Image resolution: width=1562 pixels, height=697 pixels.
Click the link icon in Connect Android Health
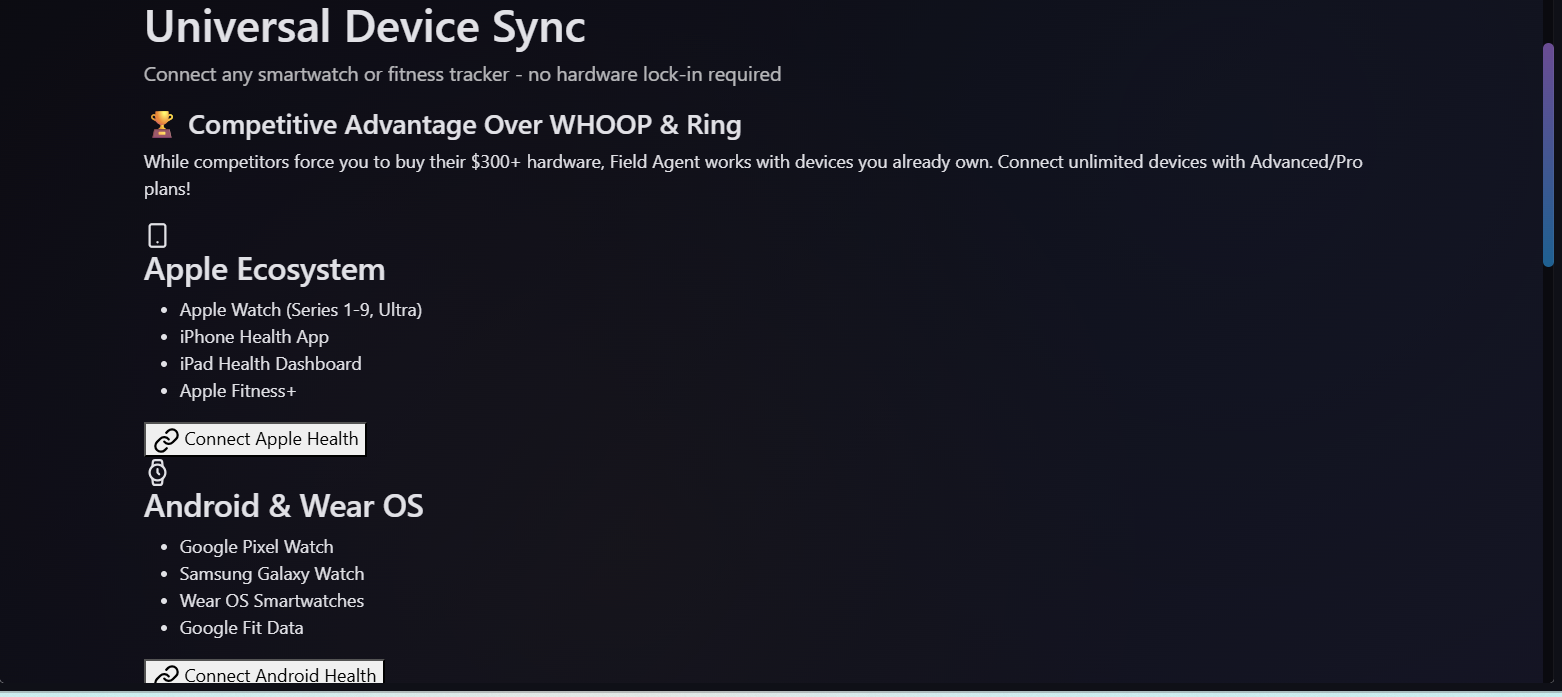click(166, 676)
